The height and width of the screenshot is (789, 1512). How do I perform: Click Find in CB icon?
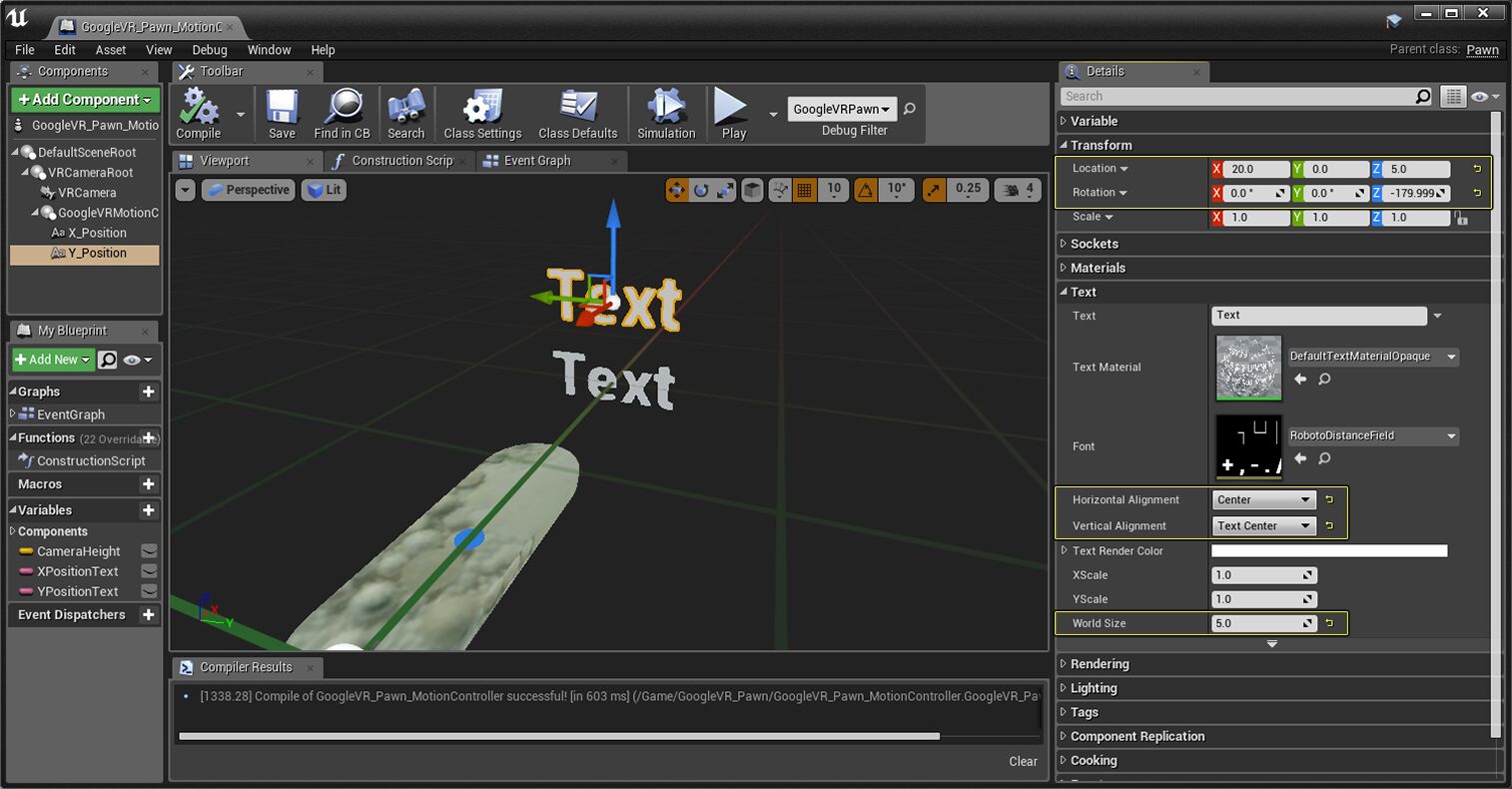(x=342, y=108)
